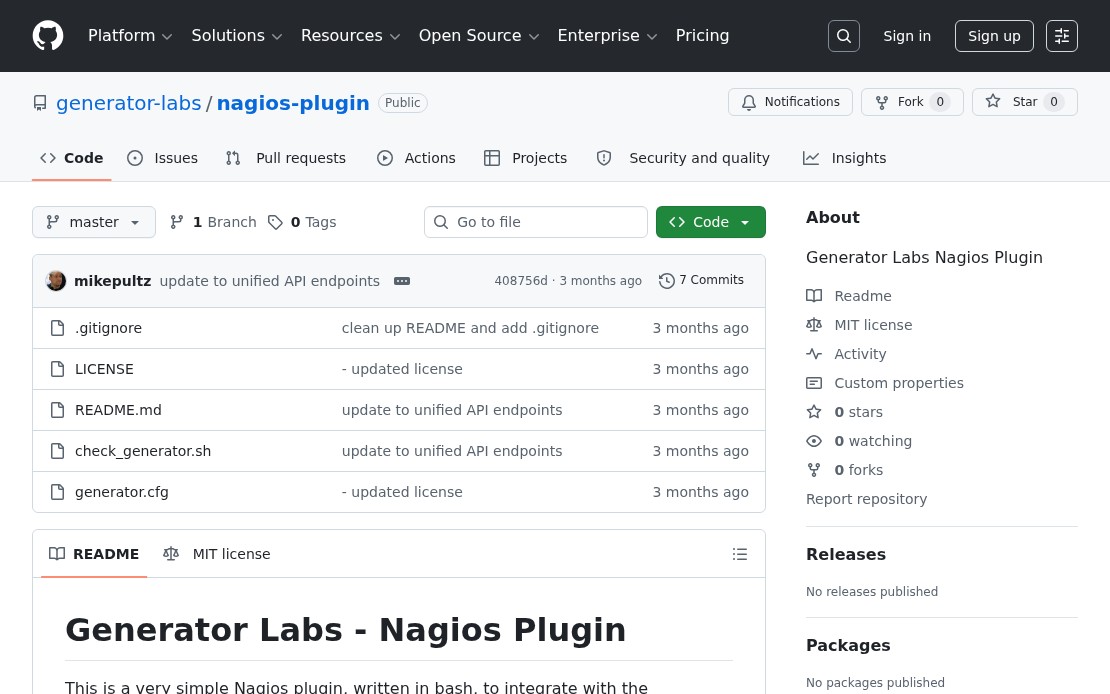Viewport: 1110px width, 694px height.
Task: Click mikepultz avatar image
Action: click(56, 280)
